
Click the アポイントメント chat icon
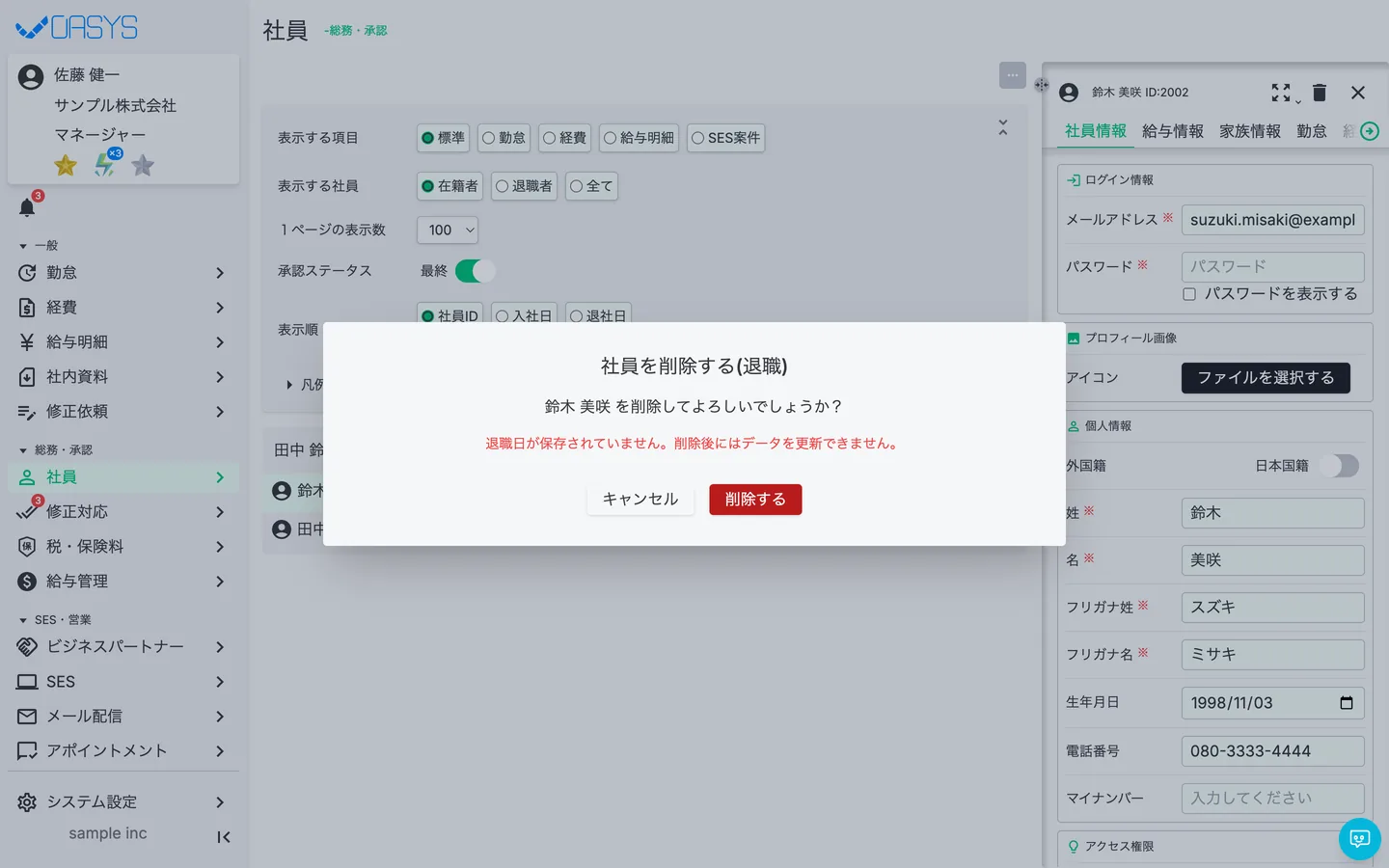[x=27, y=751]
